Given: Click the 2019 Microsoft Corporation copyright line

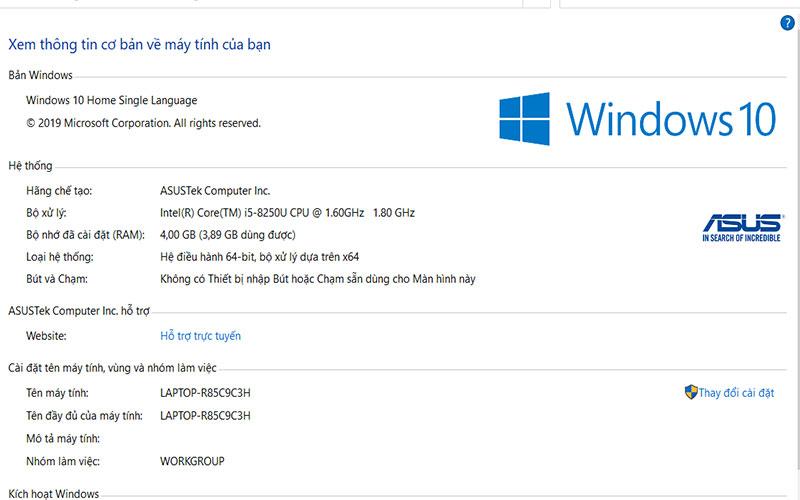Looking at the screenshot, I should point(143,123).
